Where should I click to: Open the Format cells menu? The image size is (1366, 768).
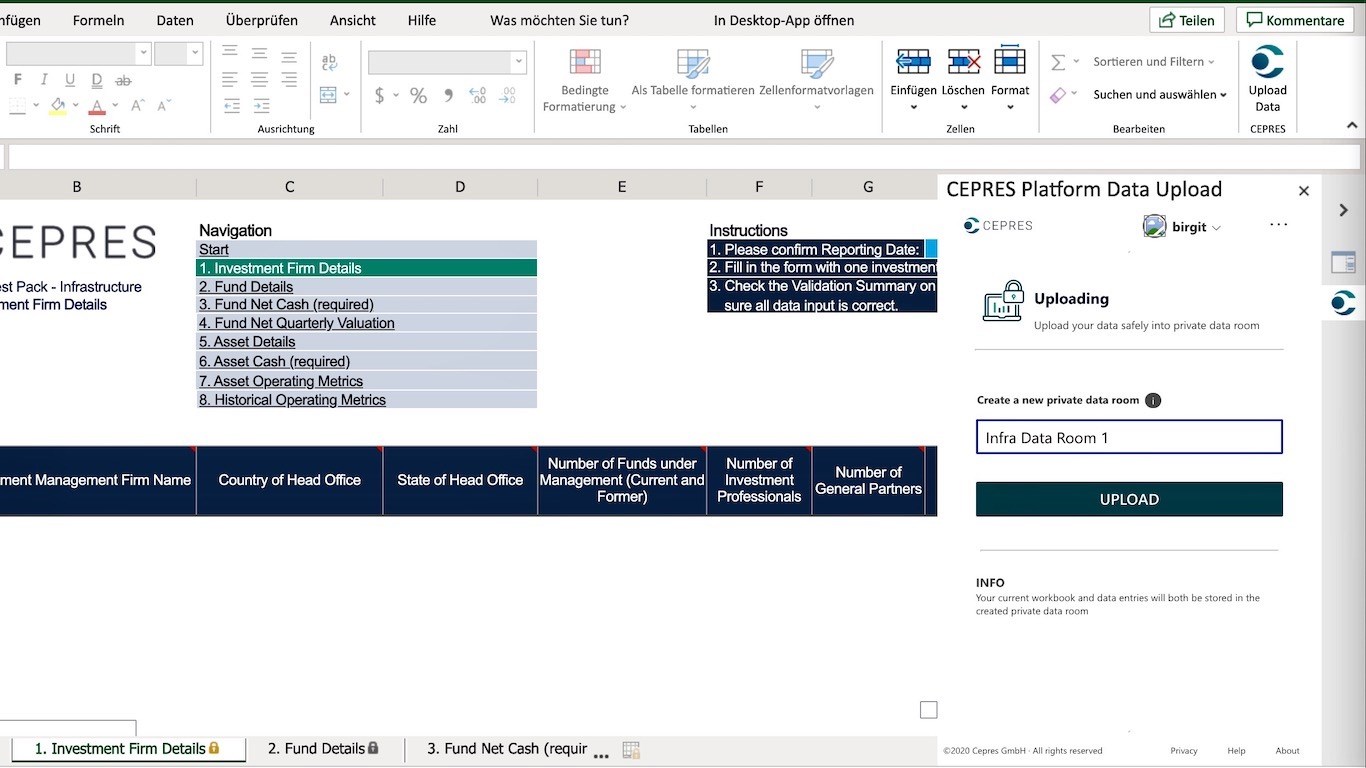[x=1010, y=78]
